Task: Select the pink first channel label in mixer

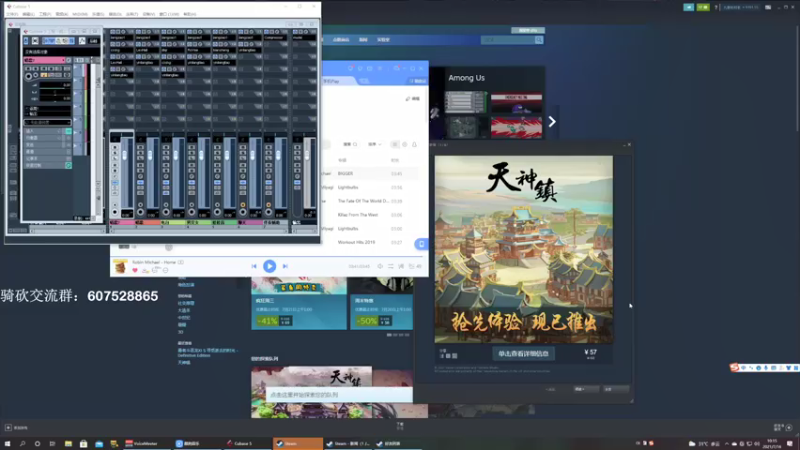Action: point(121,222)
